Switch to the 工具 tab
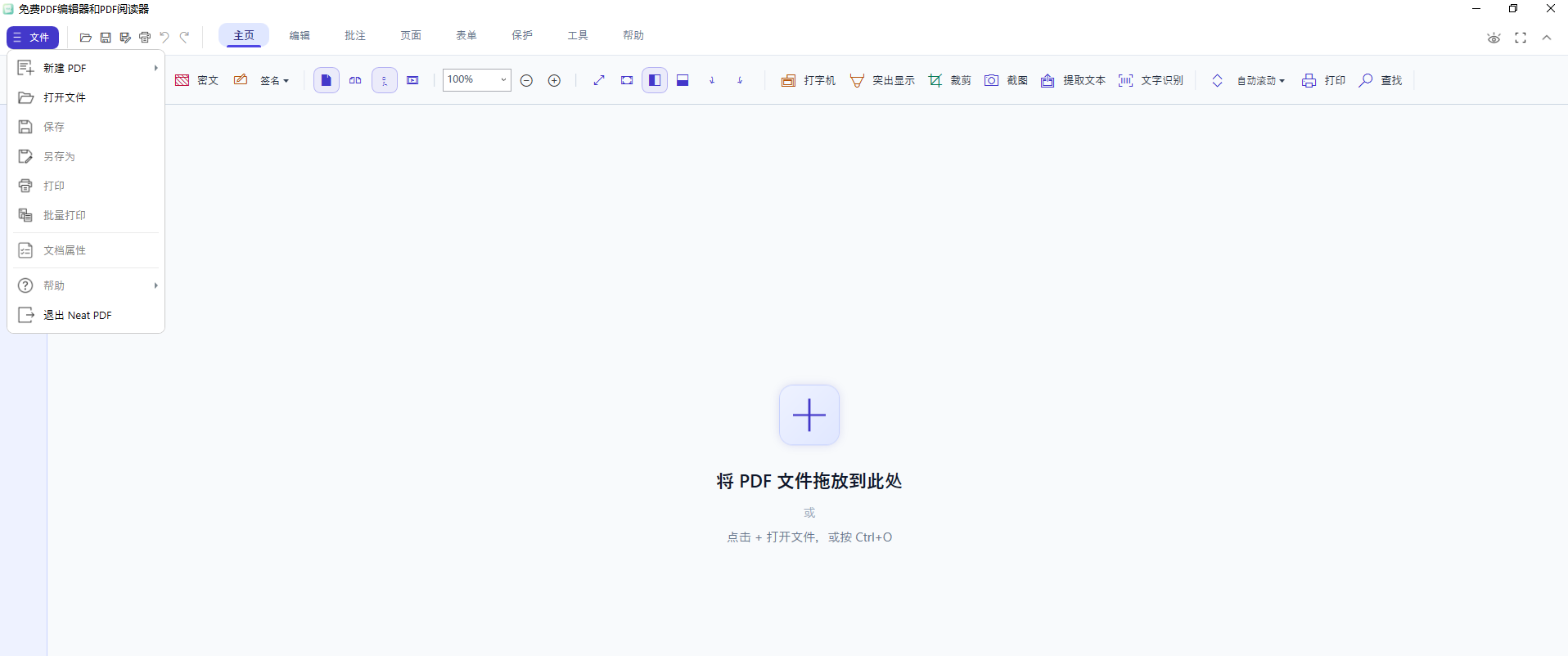The height and width of the screenshot is (656, 1568). 578,35
